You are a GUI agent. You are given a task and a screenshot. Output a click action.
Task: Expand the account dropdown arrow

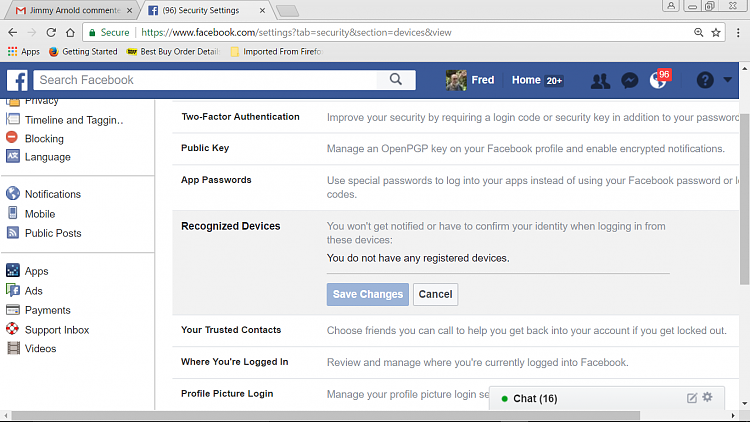coord(728,80)
